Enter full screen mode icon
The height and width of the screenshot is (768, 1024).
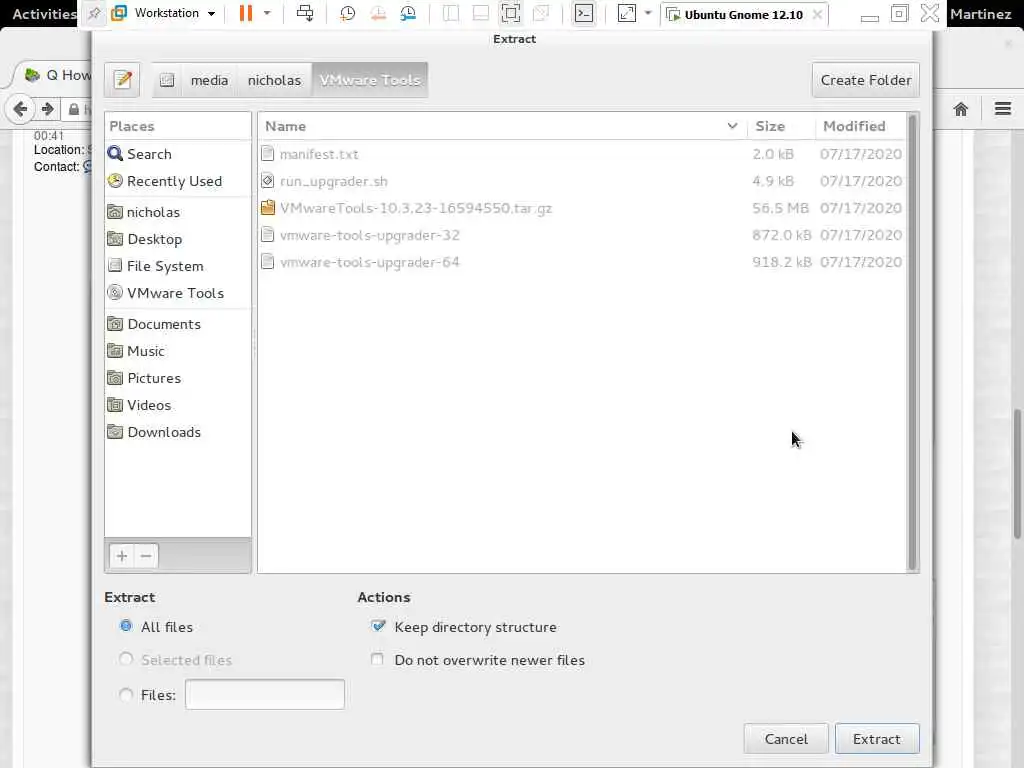[x=511, y=13]
